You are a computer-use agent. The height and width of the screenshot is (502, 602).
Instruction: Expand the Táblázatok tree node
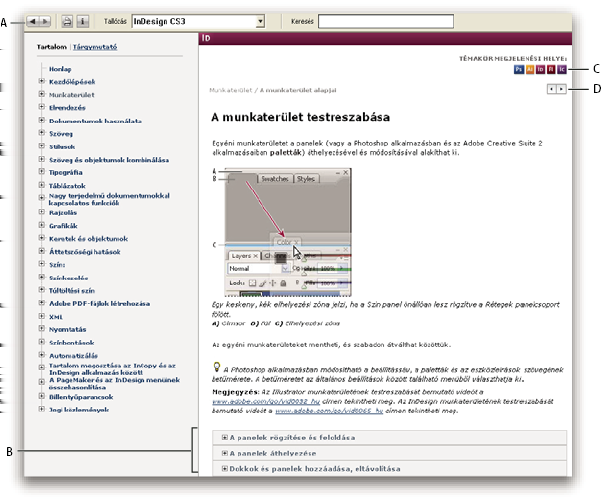pyautogui.click(x=41, y=185)
